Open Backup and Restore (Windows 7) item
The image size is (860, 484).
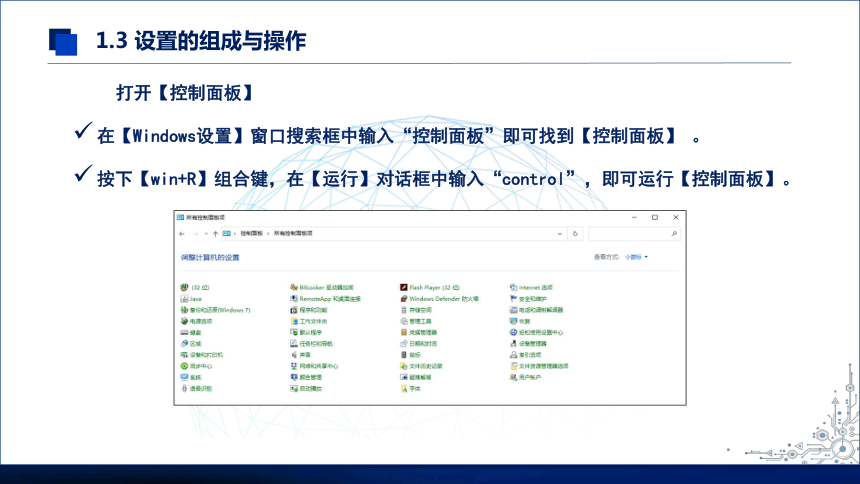pyautogui.click(x=215, y=310)
